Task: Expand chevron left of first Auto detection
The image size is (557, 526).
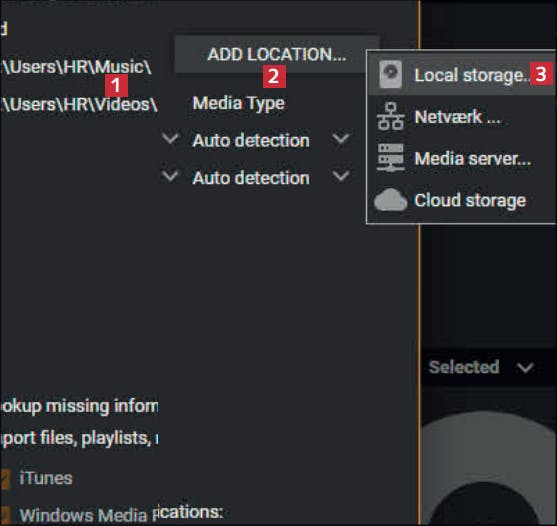Action: [x=170, y=138]
